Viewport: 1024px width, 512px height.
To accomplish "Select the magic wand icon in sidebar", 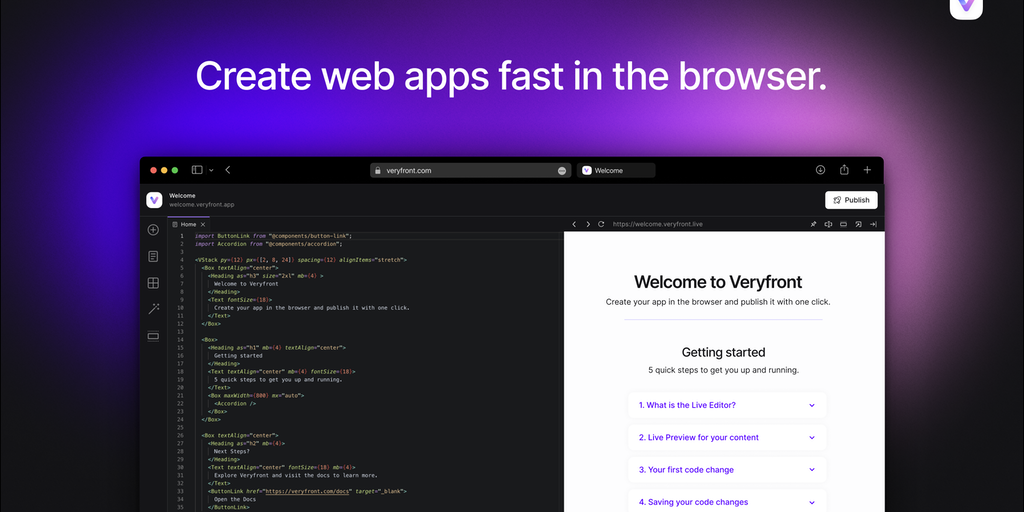I will coord(153,309).
